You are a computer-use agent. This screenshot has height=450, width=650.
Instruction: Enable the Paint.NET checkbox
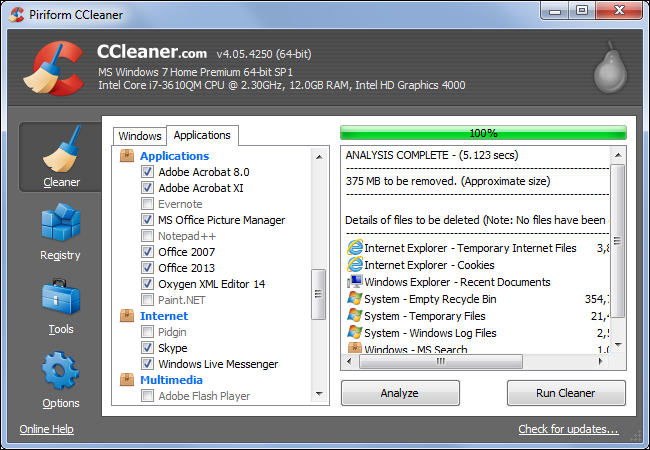pos(147,300)
